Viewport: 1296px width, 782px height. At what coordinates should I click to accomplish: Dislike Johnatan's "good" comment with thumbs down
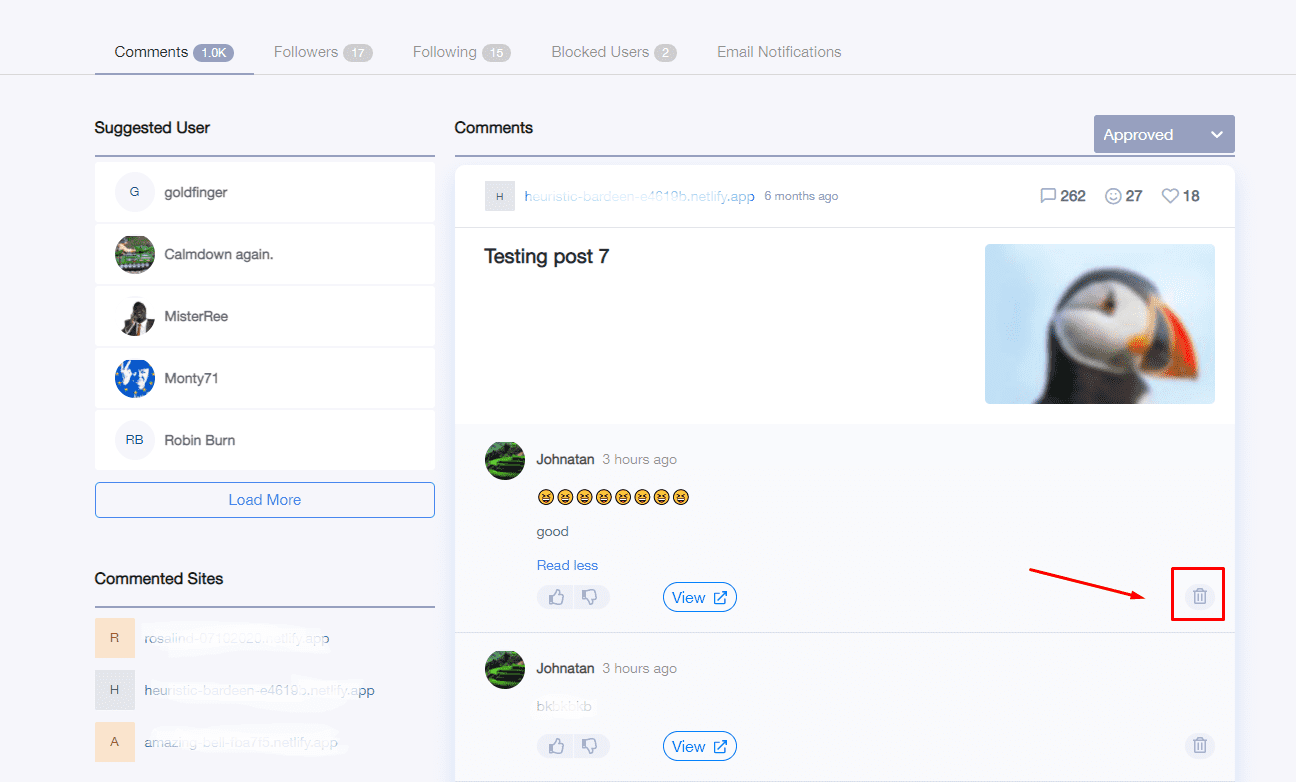pyautogui.click(x=590, y=597)
